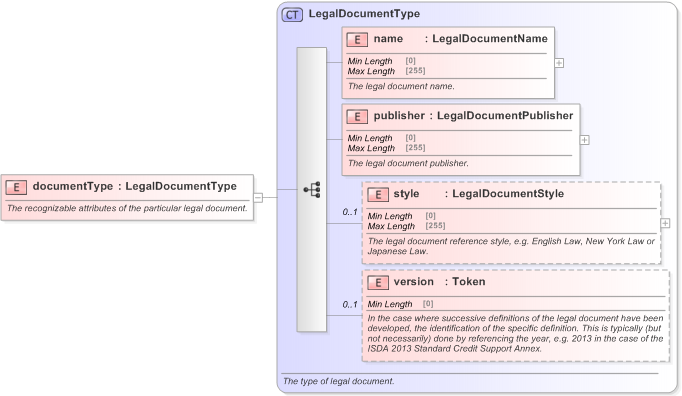Image resolution: width=682 pixels, height=396 pixels.
Task: Click 'The legal document name.' description
Action: point(401,86)
